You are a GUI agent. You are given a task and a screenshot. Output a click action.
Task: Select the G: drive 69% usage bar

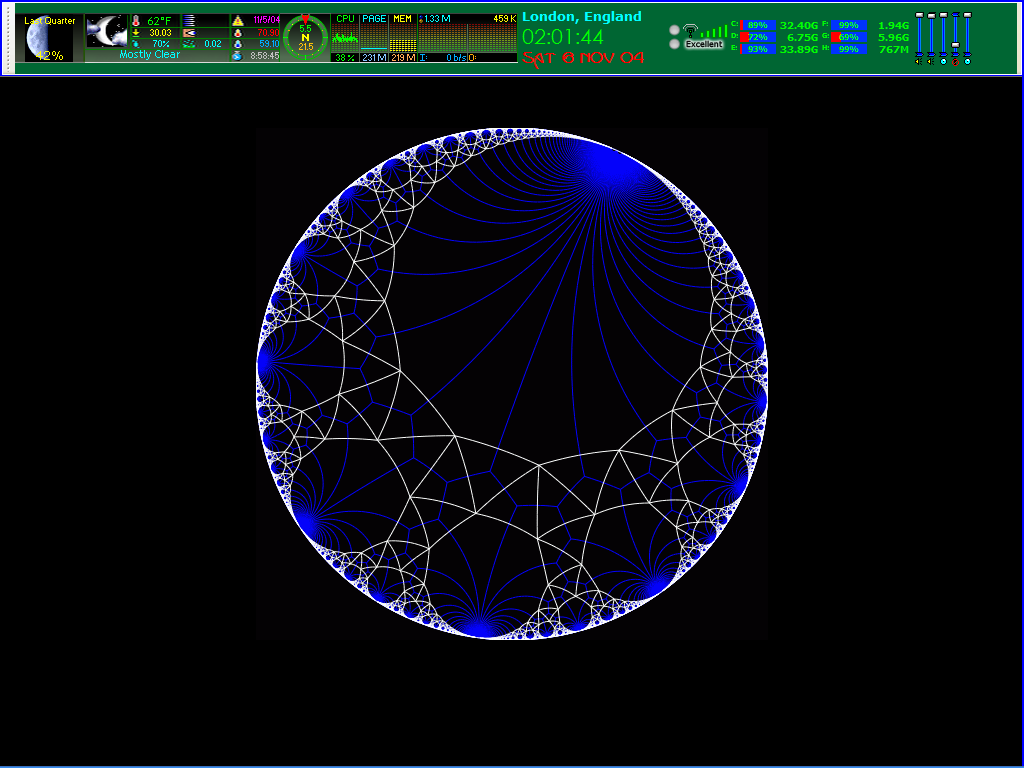point(847,37)
